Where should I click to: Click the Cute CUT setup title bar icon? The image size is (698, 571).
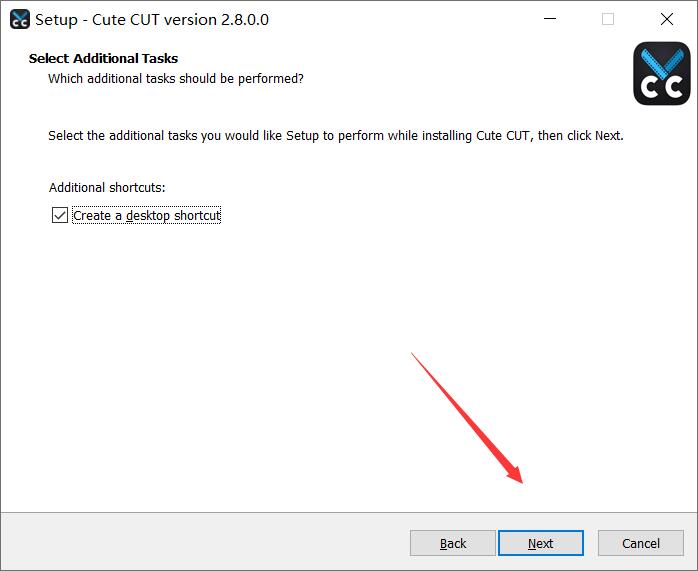(x=18, y=19)
